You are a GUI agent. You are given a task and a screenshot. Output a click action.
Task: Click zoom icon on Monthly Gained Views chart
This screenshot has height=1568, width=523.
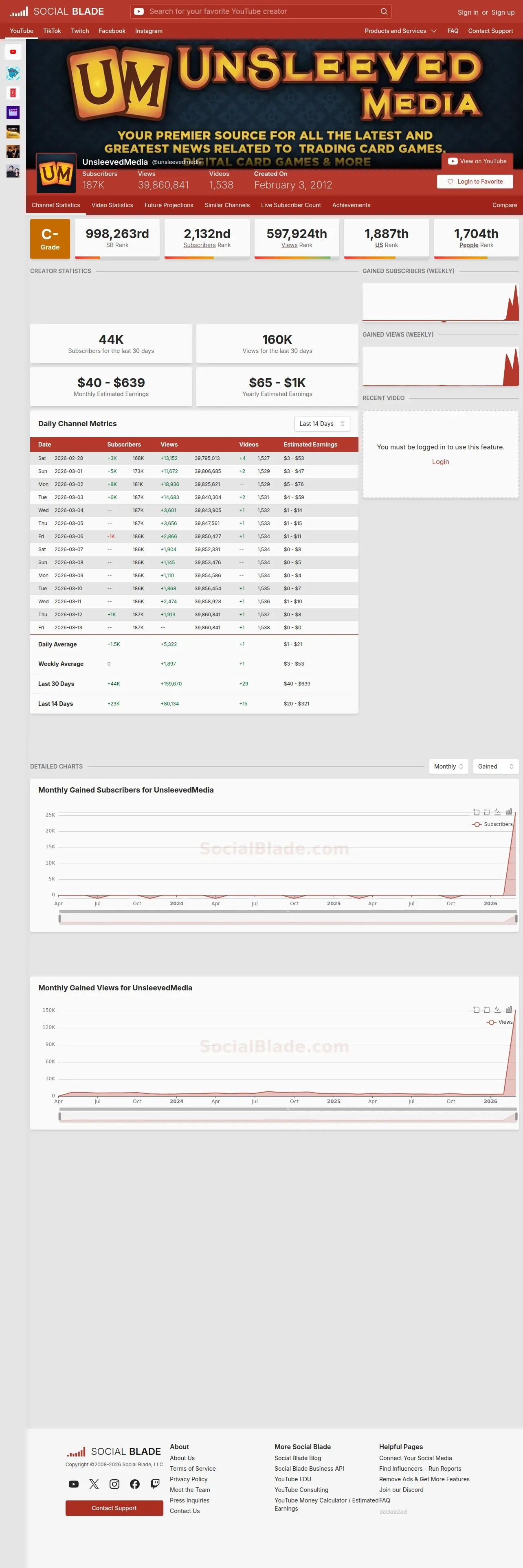pyautogui.click(x=476, y=1010)
